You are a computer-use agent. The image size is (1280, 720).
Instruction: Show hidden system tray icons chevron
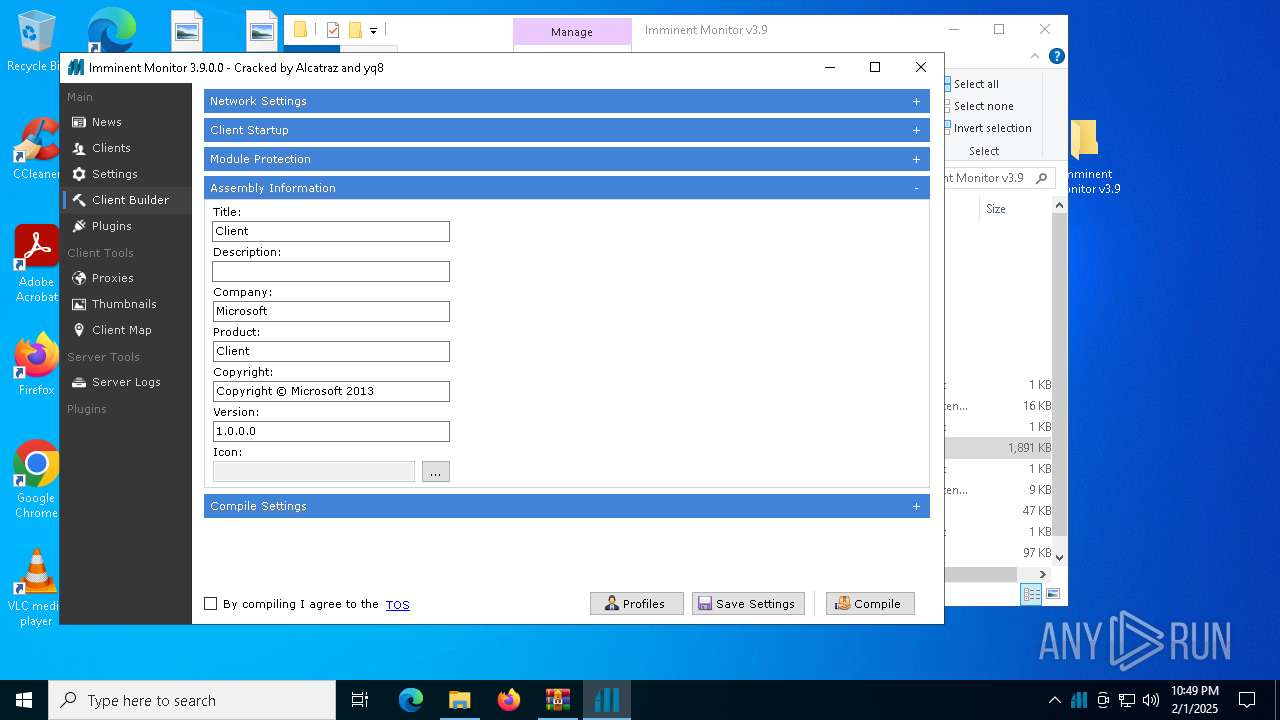click(1054, 700)
